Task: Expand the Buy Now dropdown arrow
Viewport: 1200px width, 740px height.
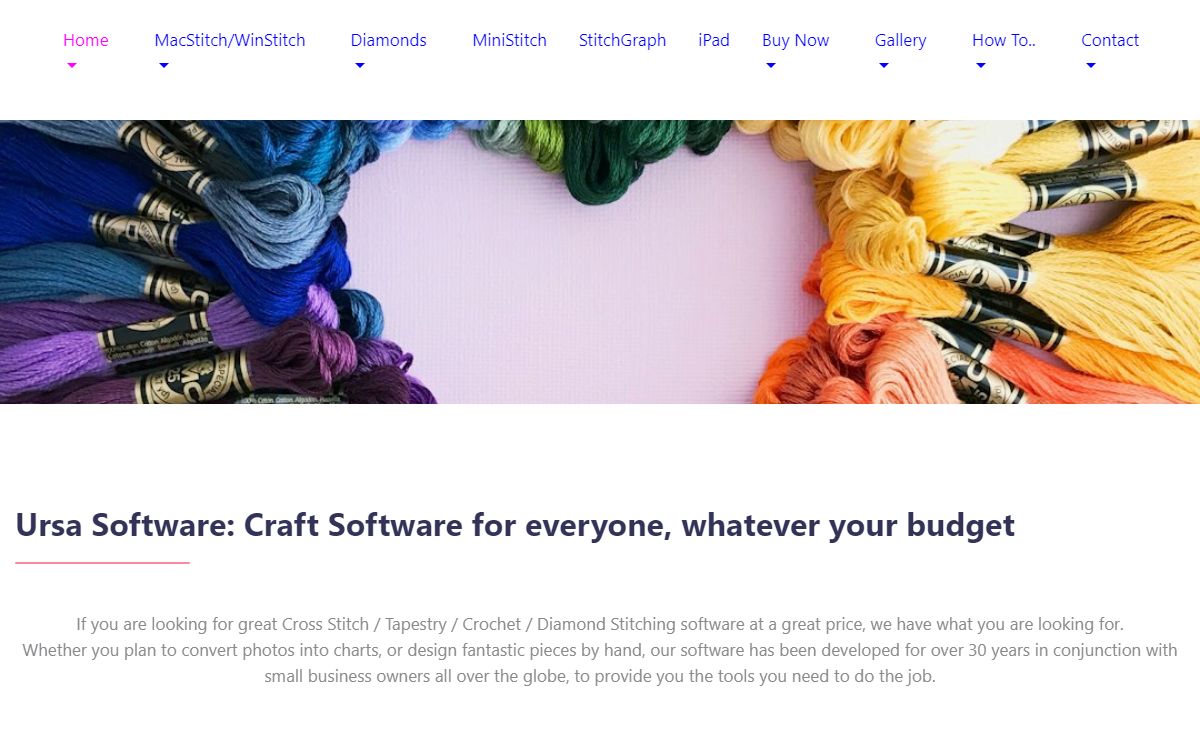Action: click(x=771, y=66)
